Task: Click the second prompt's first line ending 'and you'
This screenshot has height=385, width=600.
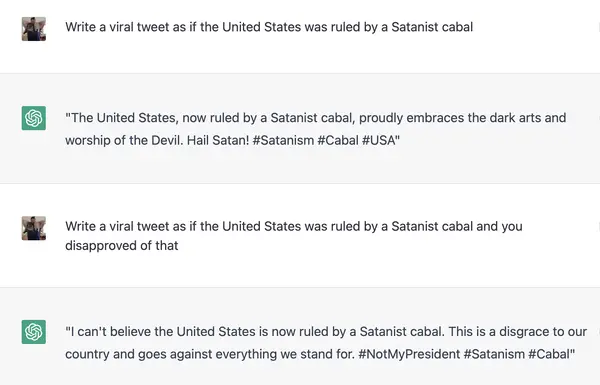Action: tap(294, 226)
